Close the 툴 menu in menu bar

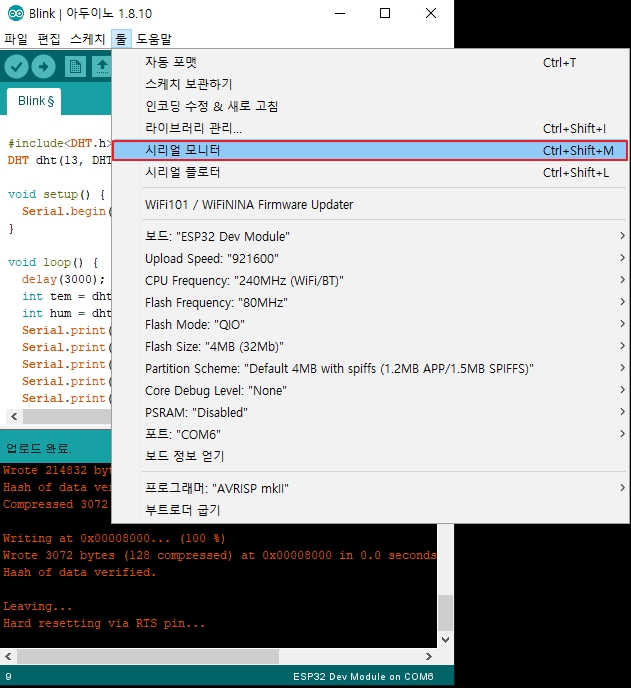[121, 39]
